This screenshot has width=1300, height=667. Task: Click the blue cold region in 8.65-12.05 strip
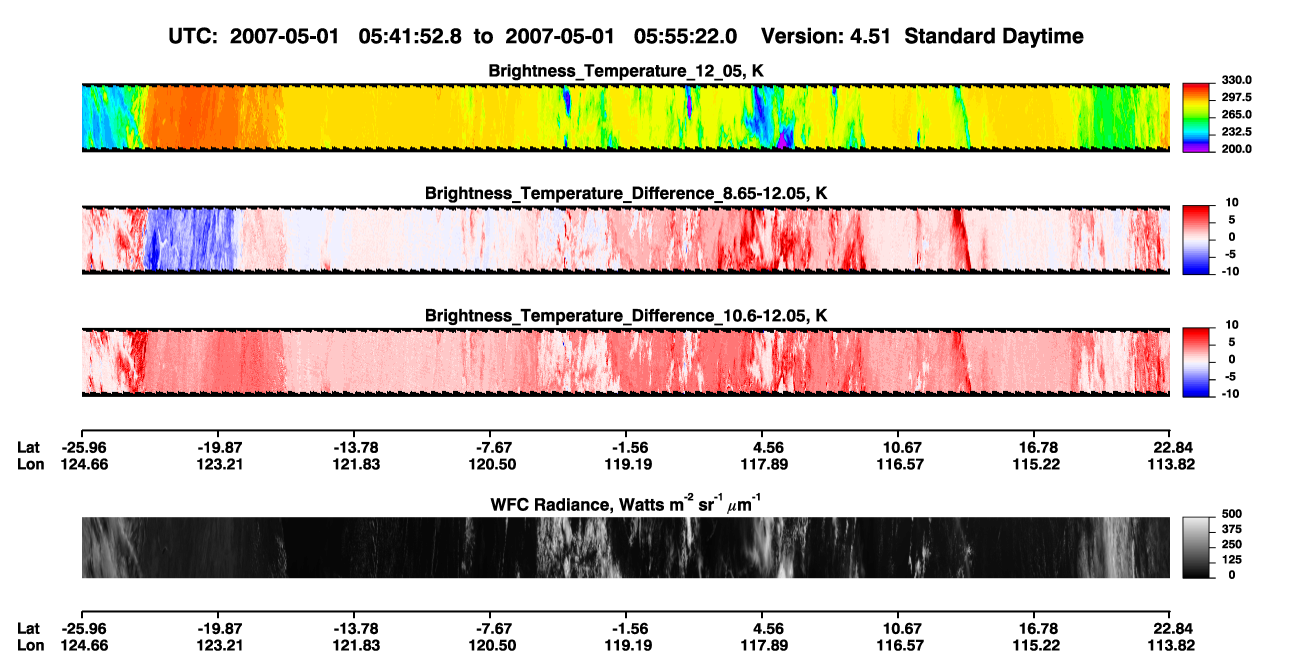click(192, 240)
